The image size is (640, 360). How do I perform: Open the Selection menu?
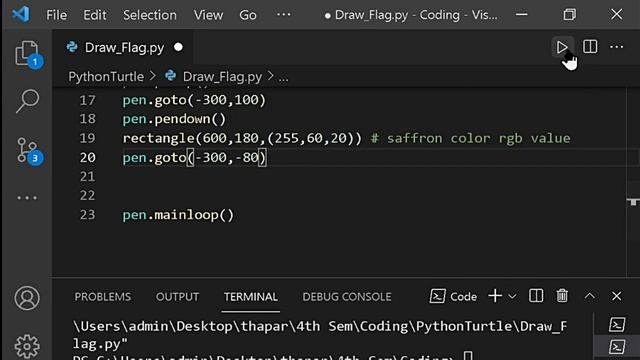(x=150, y=15)
